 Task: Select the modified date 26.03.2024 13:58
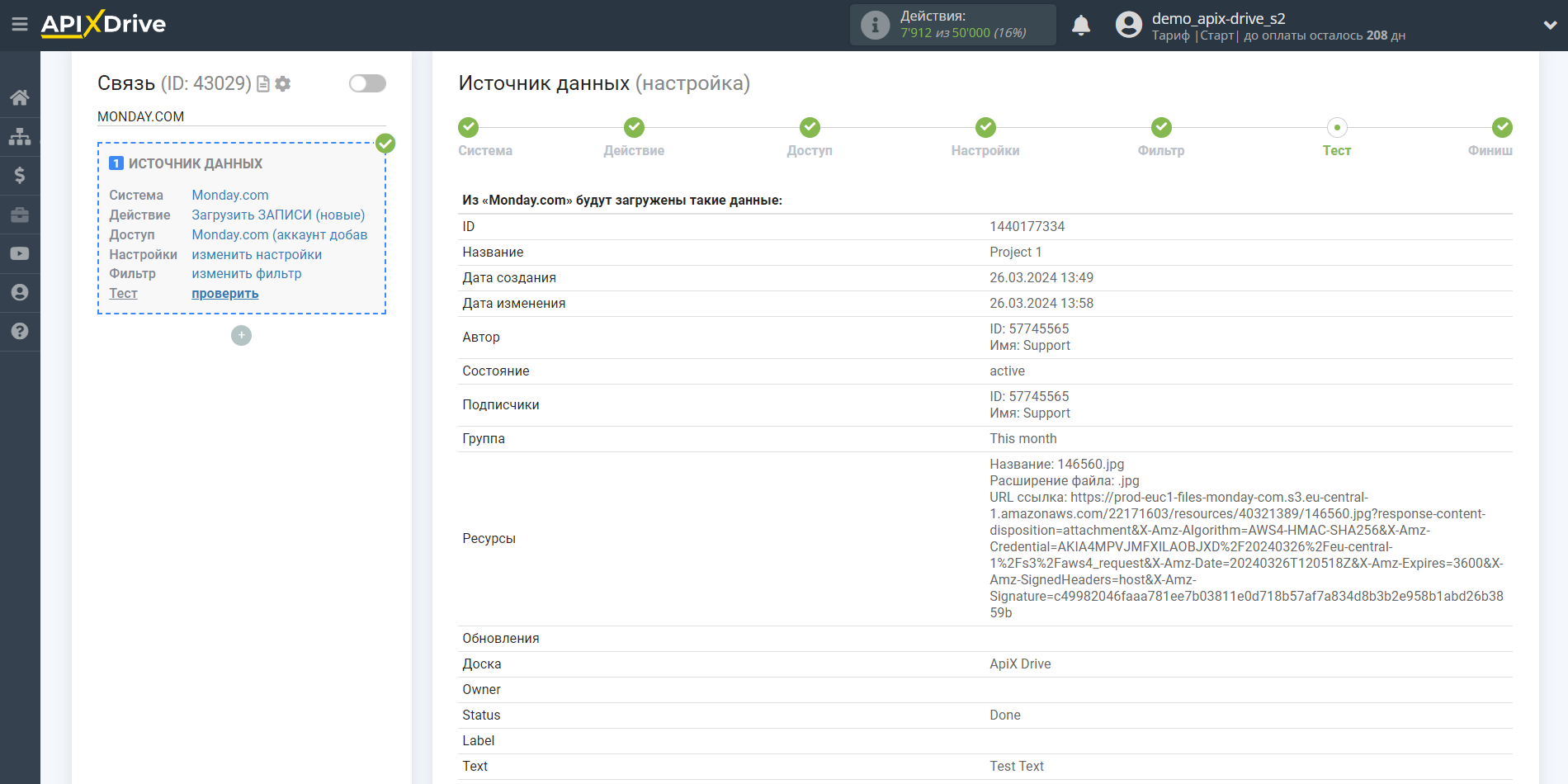click(x=1041, y=303)
